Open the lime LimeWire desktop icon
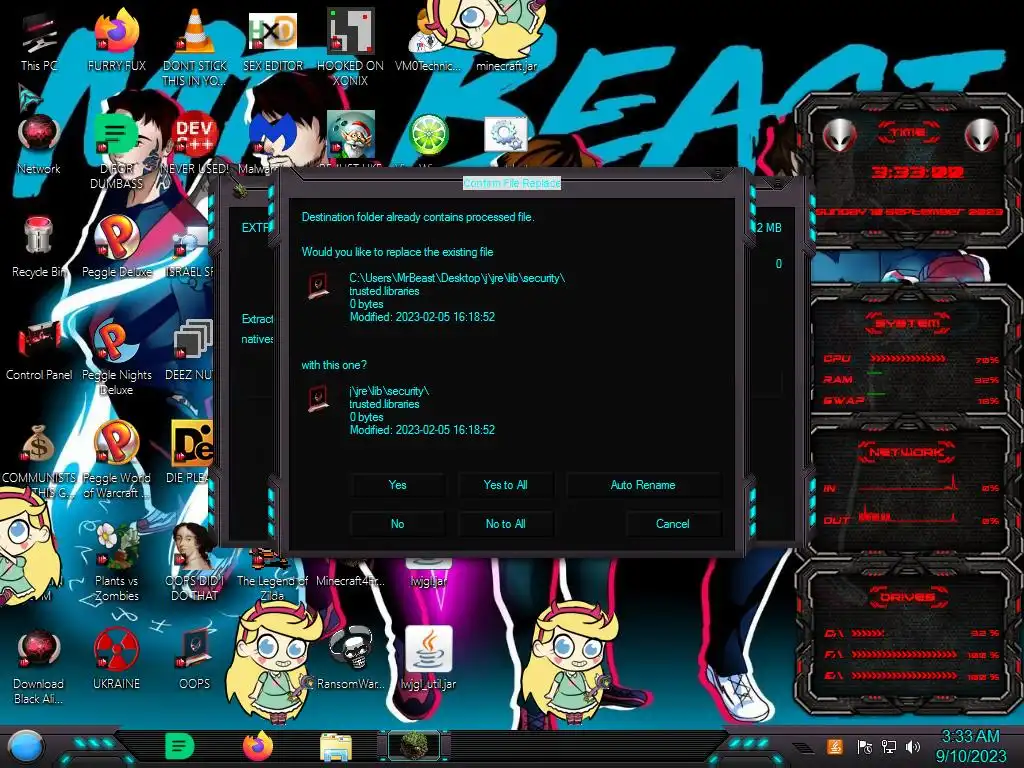 coord(428,134)
